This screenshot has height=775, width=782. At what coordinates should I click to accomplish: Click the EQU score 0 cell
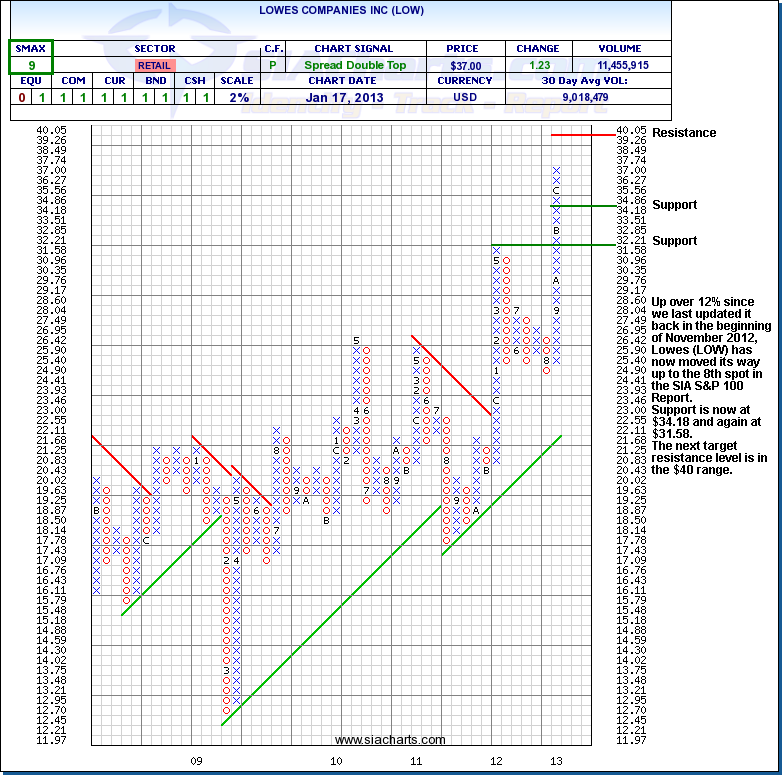(20, 98)
